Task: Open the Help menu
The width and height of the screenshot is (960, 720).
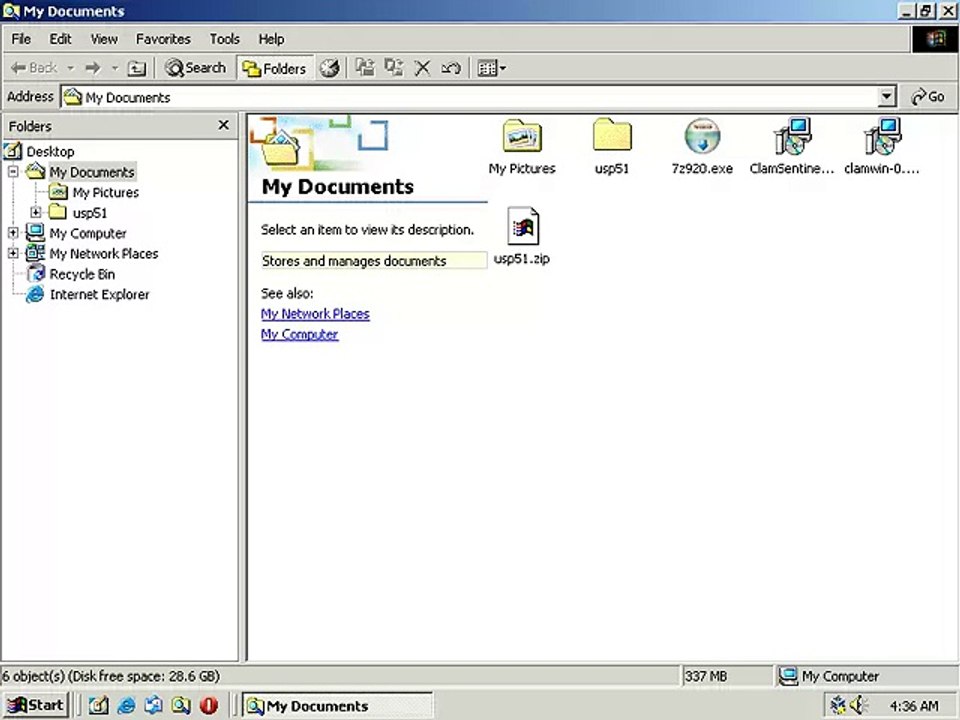Action: (271, 39)
